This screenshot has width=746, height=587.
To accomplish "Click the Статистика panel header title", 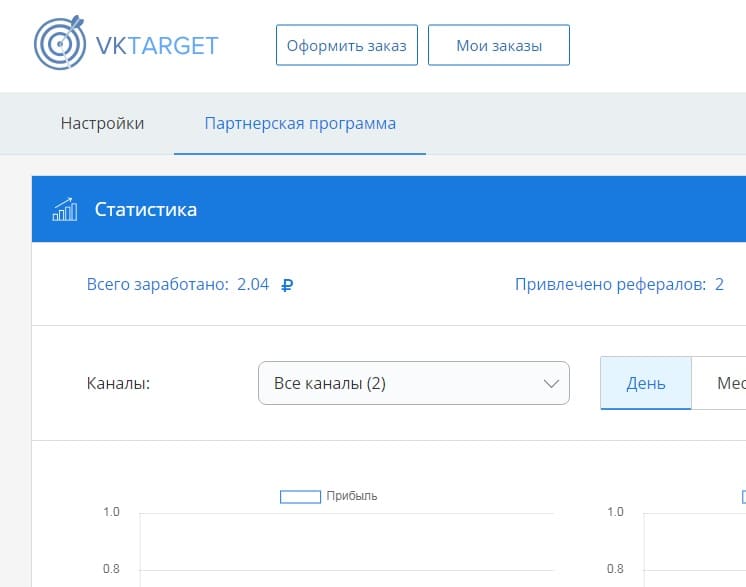I will pos(146,209).
